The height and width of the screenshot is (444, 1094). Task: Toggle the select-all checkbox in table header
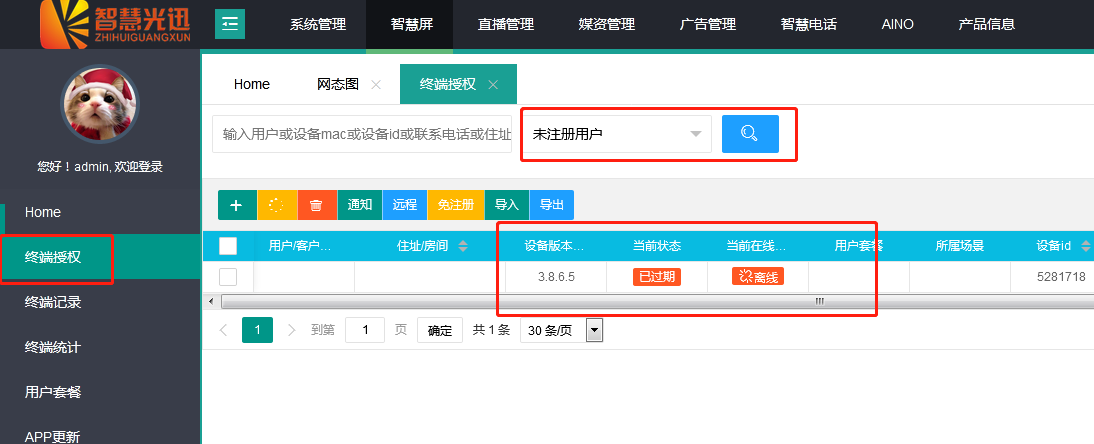click(228, 246)
